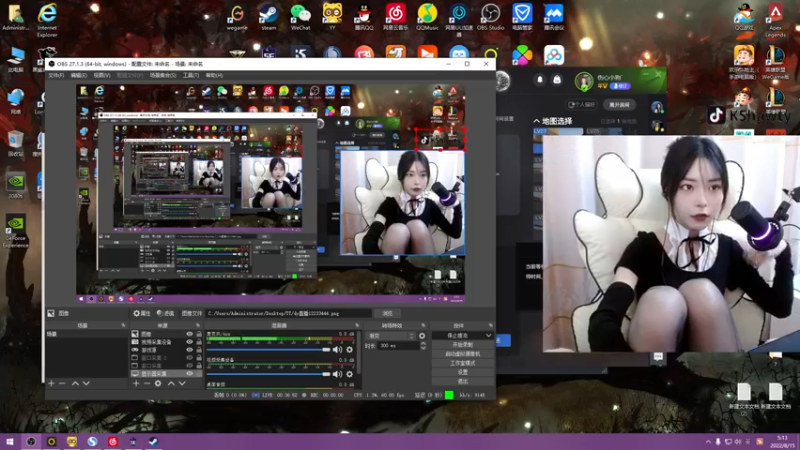Toggle visibility of the 图像 source

[x=189, y=334]
